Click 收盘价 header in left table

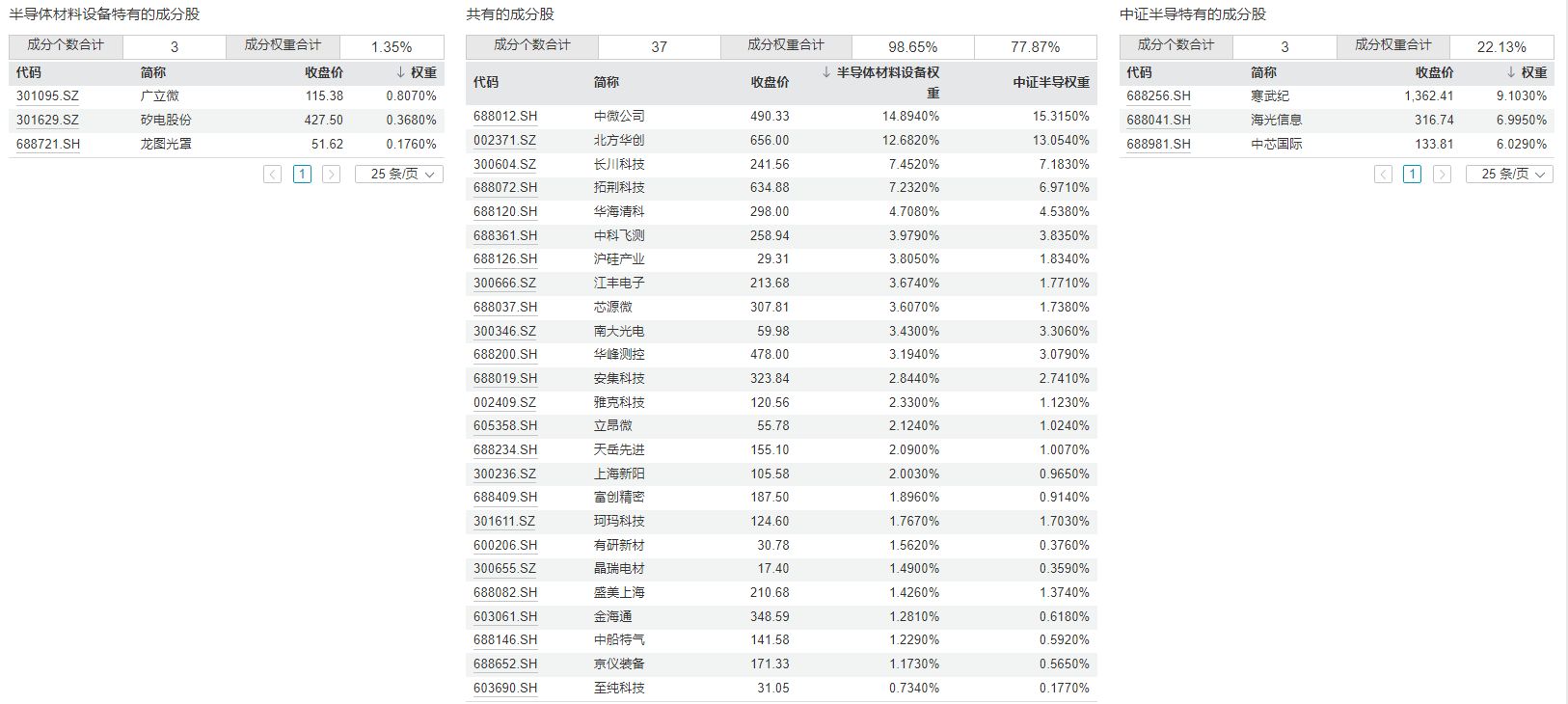(324, 72)
